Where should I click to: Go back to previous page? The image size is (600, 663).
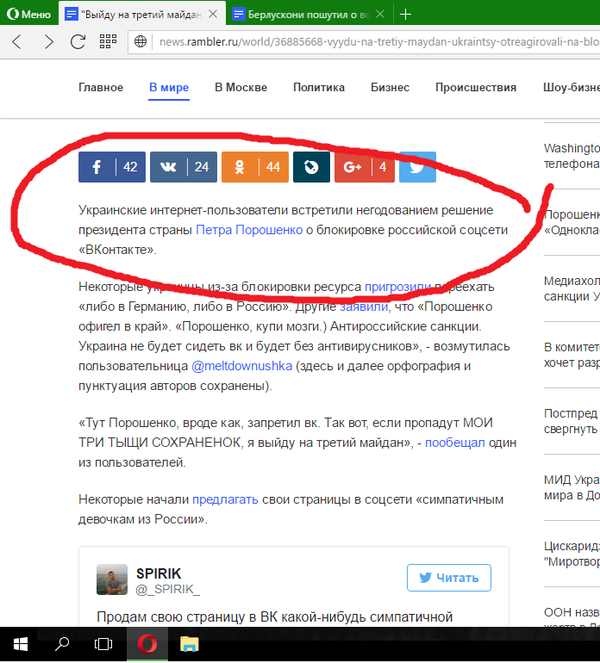17,41
